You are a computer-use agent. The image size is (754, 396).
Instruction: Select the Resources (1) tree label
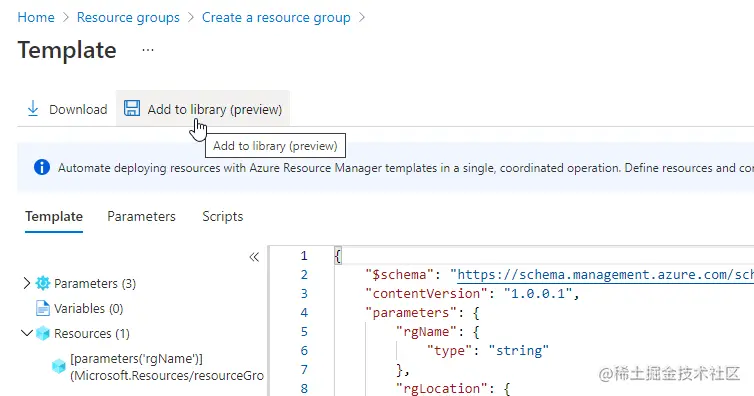[92, 333]
